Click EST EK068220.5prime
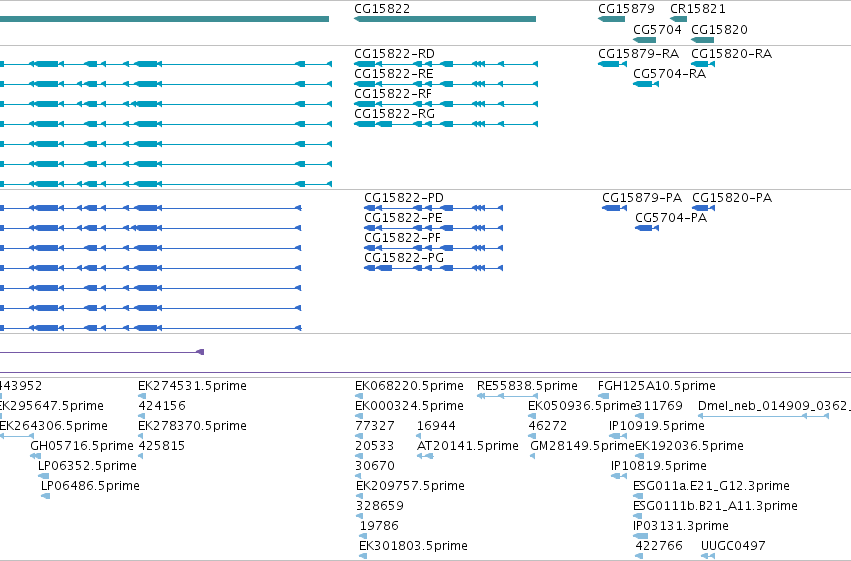The image size is (851, 561). point(409,386)
